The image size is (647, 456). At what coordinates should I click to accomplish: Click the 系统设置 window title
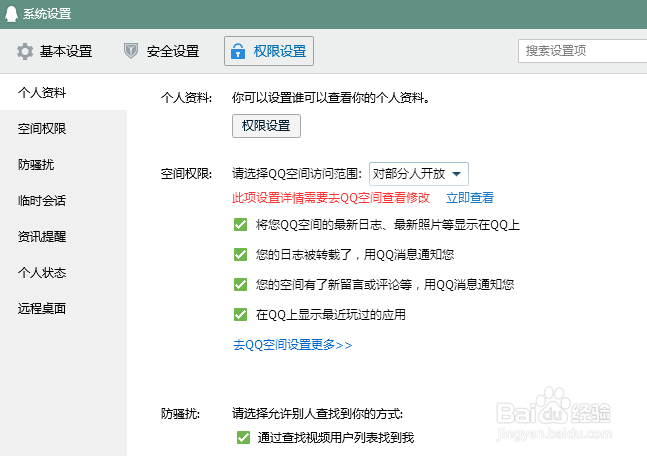coord(47,14)
